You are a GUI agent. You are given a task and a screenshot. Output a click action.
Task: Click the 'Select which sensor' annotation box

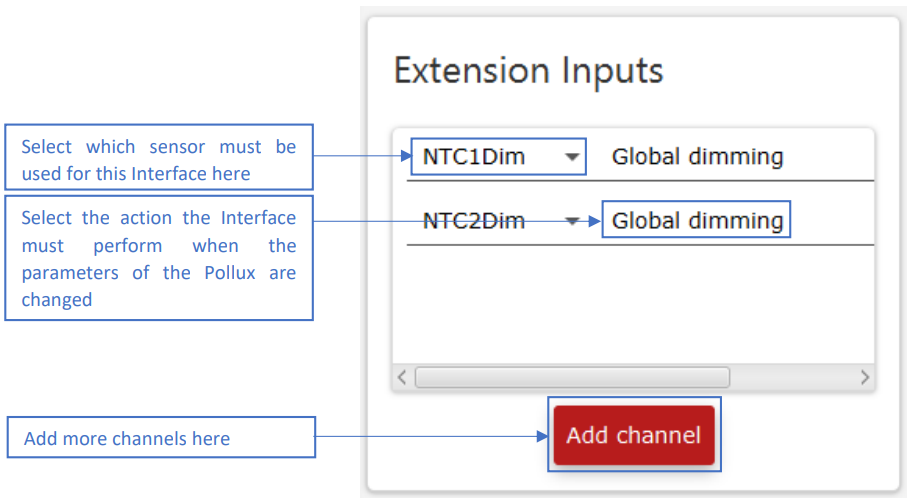coord(159,157)
